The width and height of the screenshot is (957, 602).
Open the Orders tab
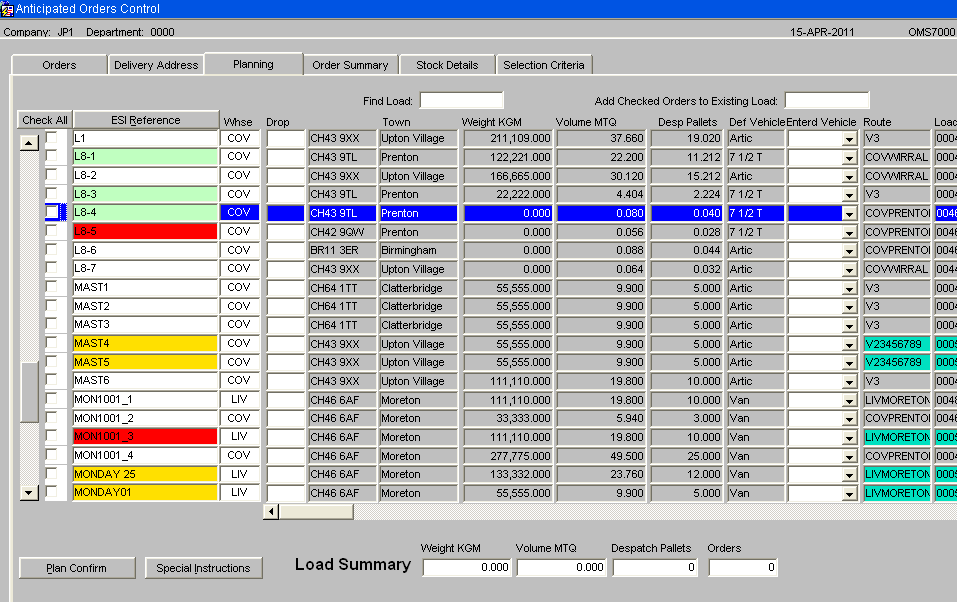coord(59,65)
